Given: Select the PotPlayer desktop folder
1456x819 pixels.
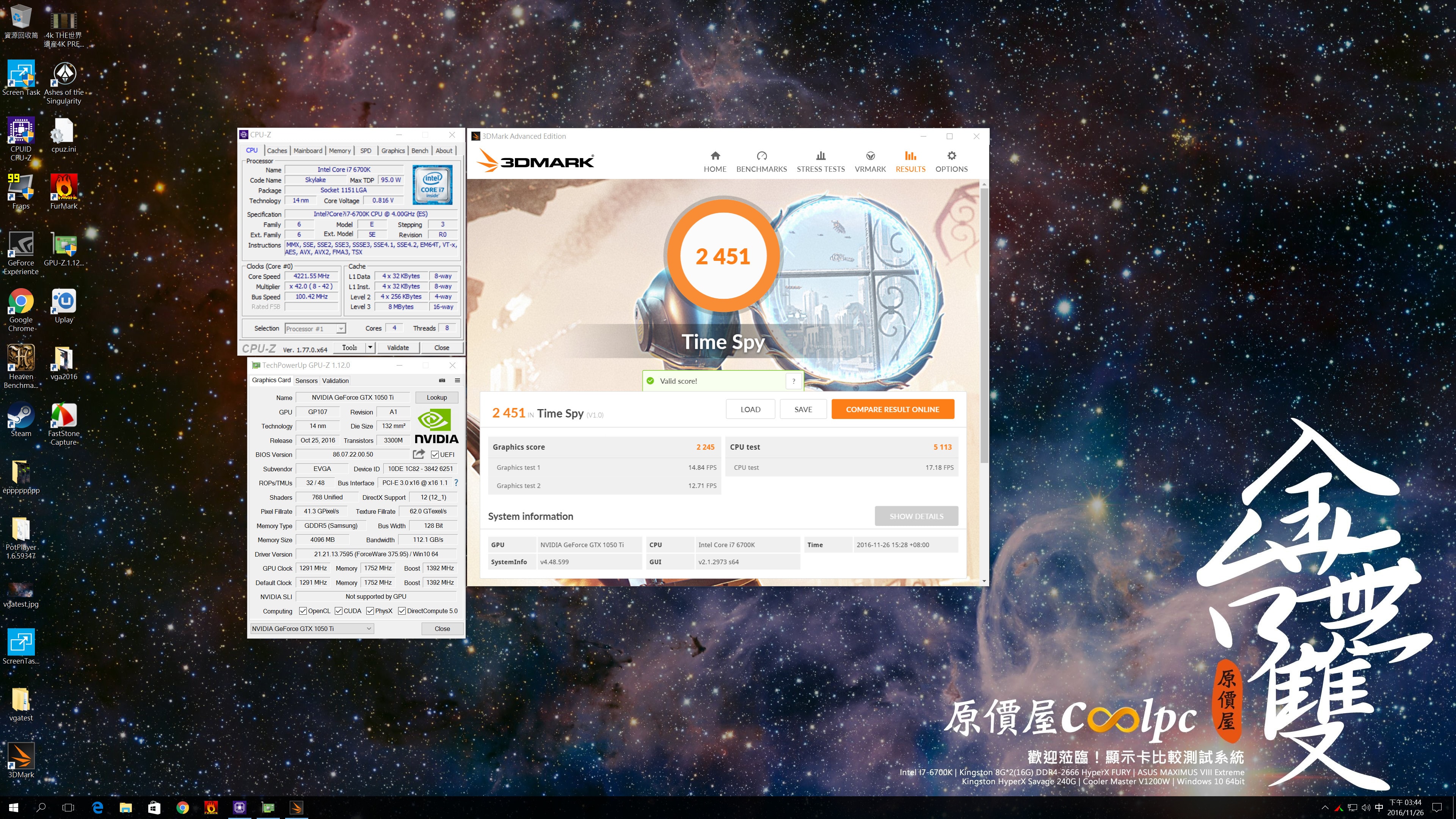Looking at the screenshot, I should pos(21,538).
